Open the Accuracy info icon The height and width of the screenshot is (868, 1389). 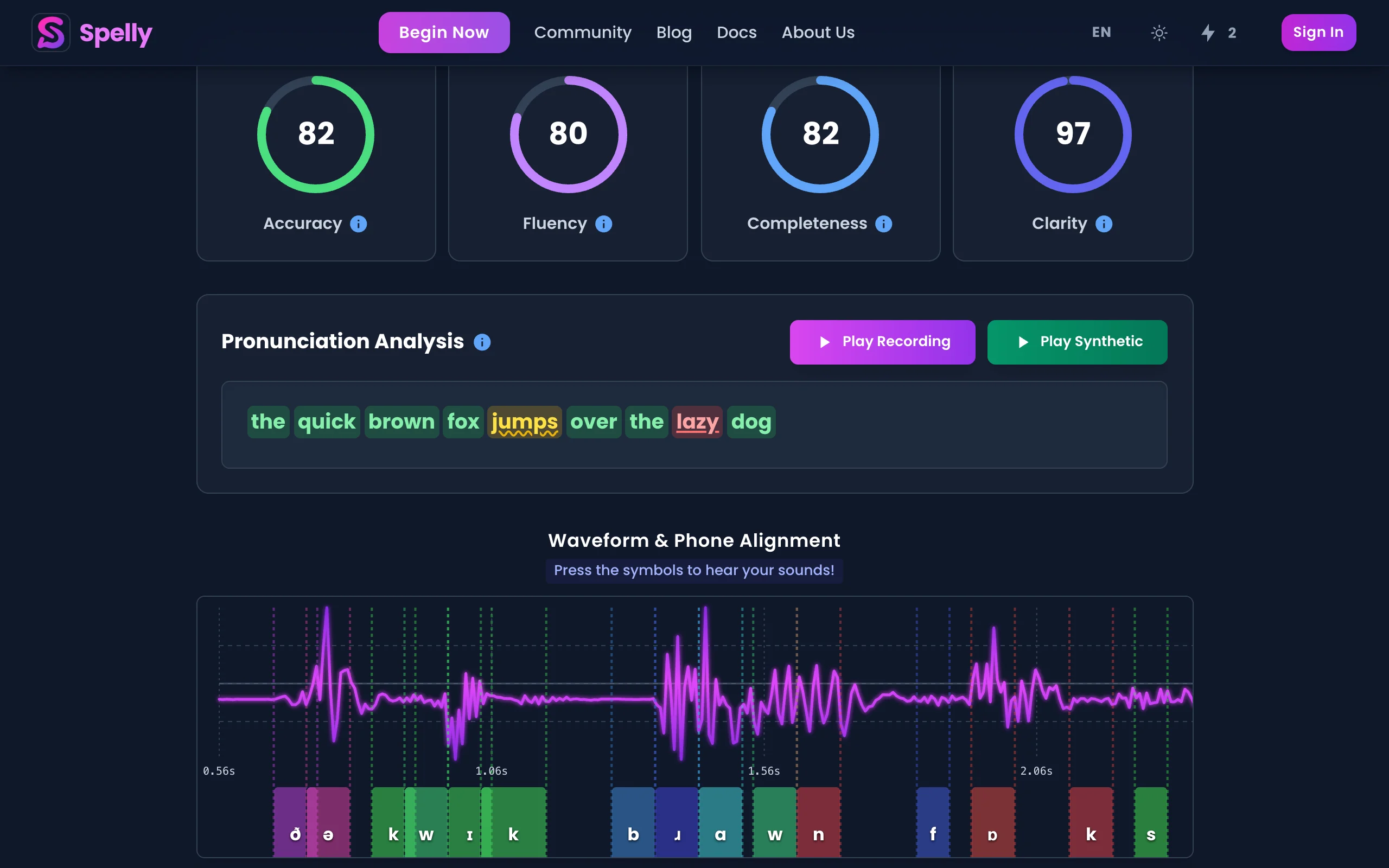359,224
